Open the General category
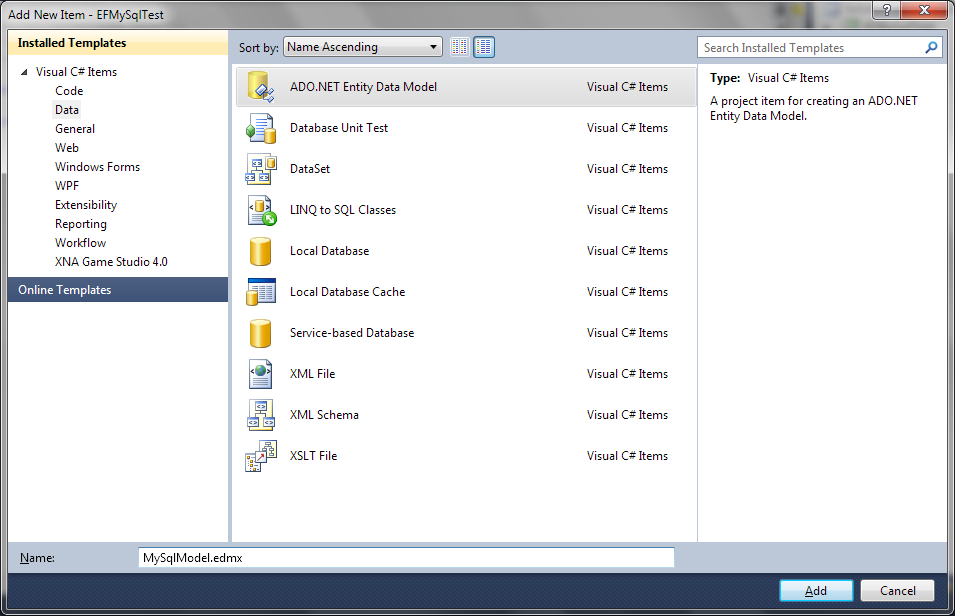This screenshot has height=616, width=955. [x=75, y=129]
